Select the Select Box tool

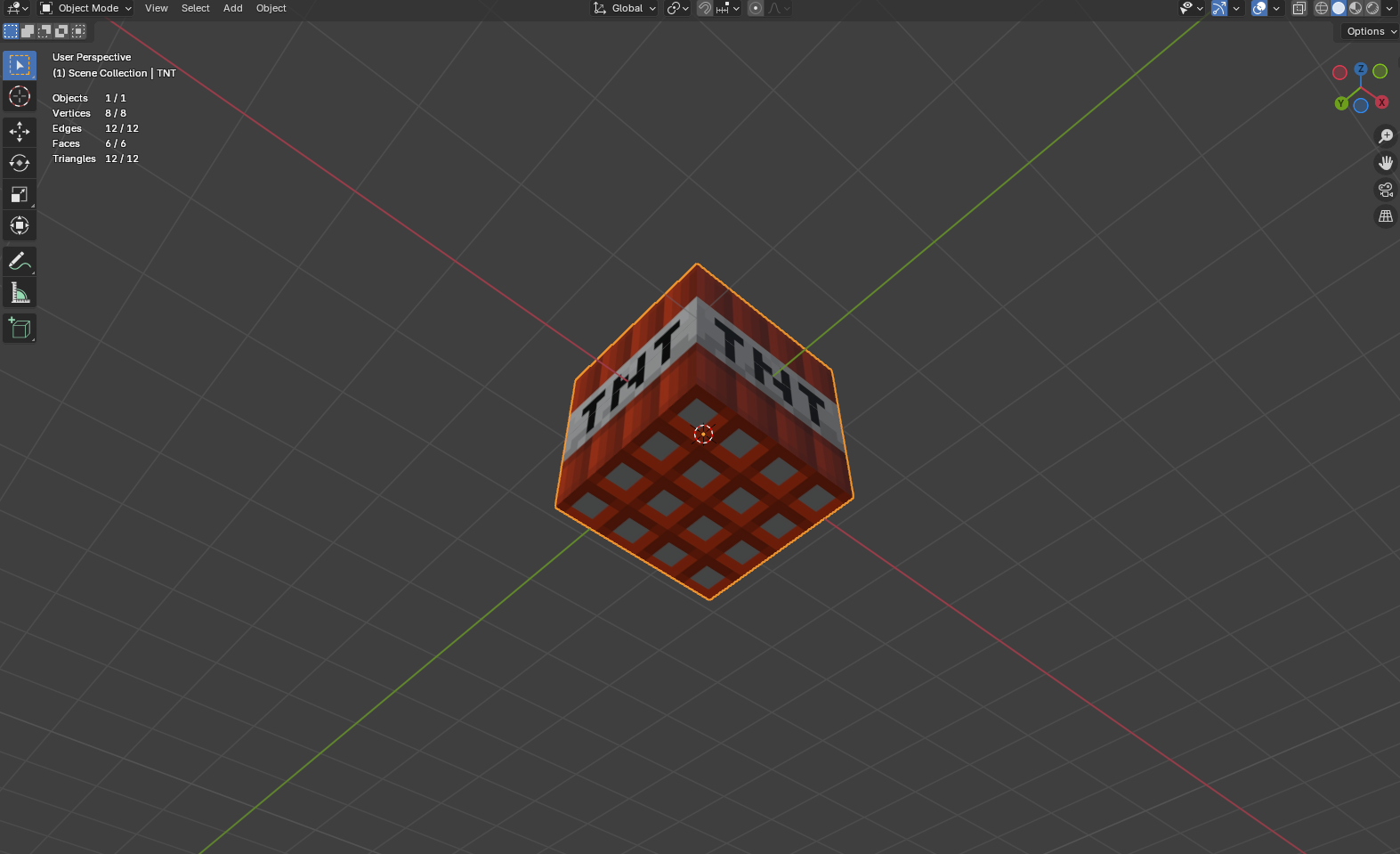click(20, 65)
